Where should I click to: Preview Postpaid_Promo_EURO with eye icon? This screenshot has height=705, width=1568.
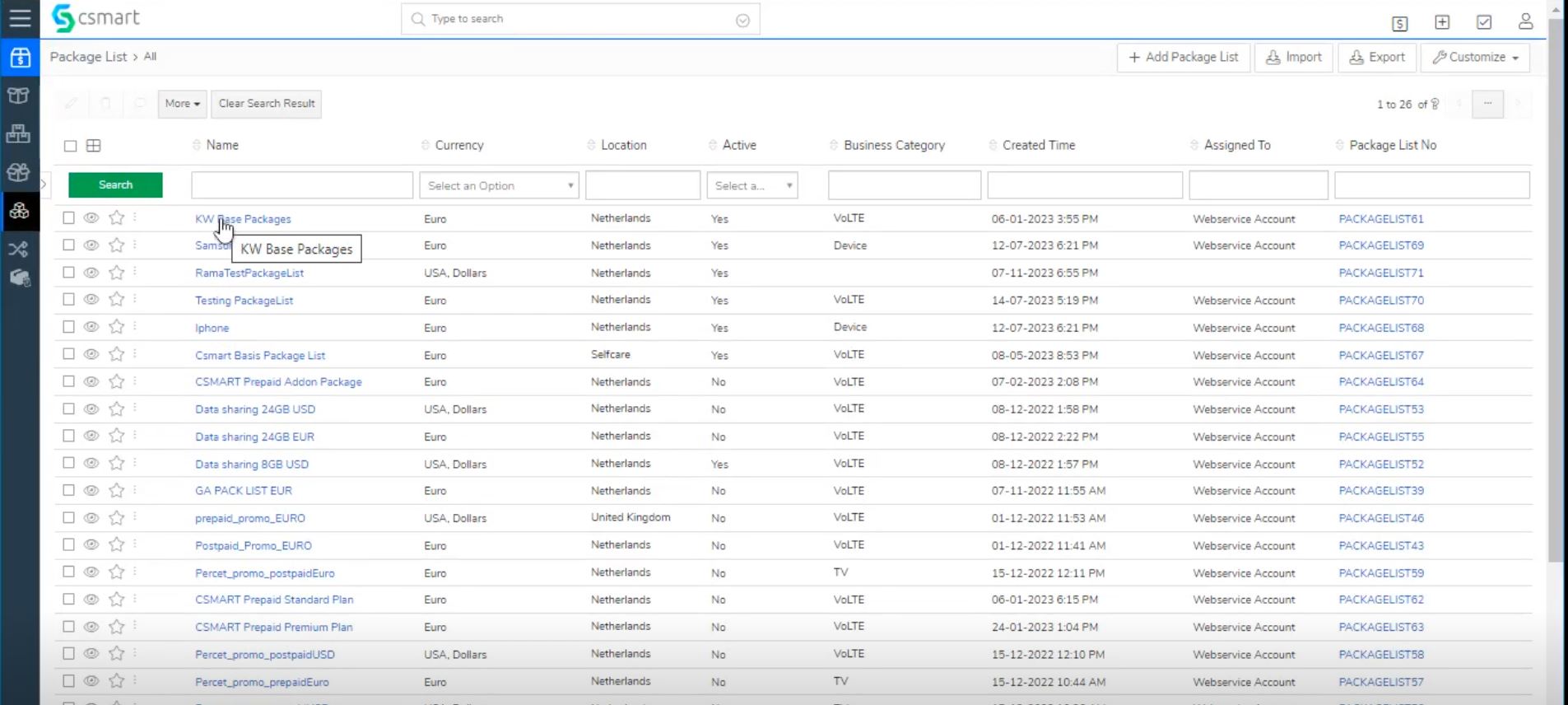tap(91, 544)
